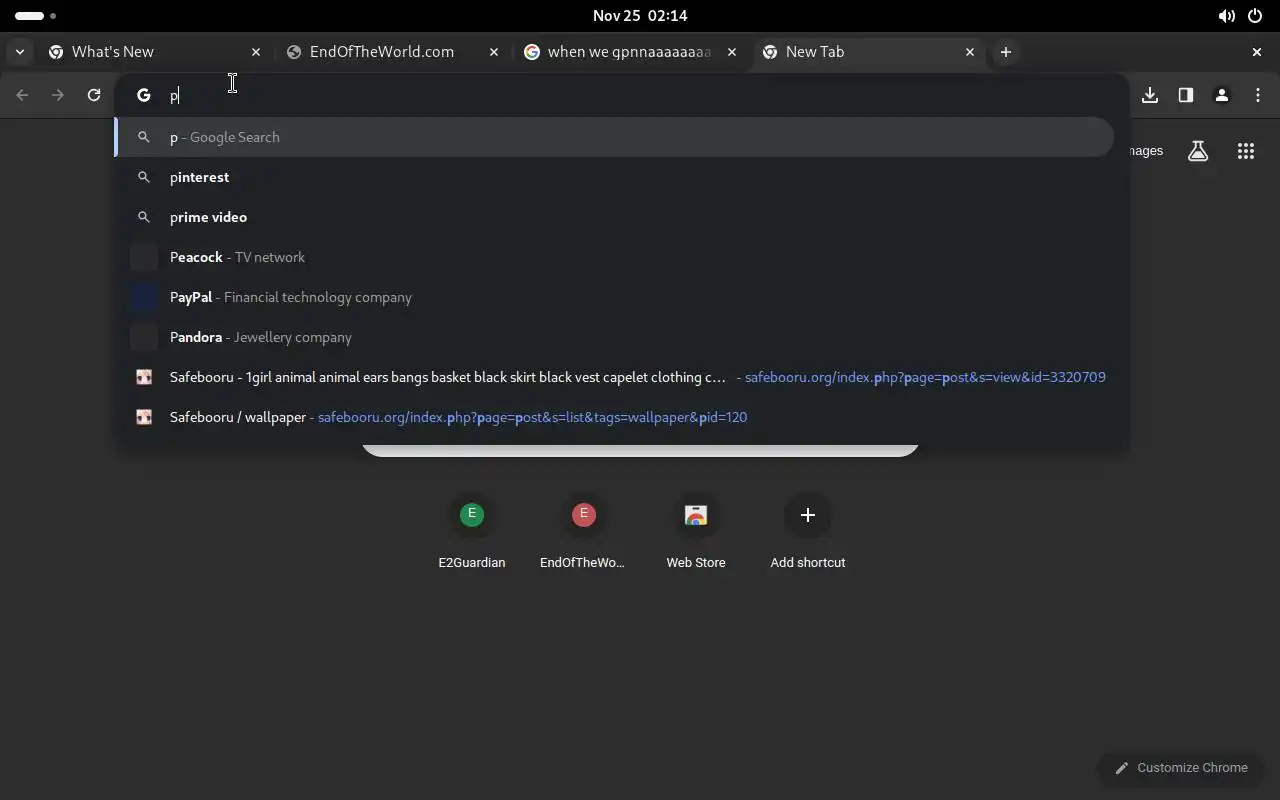Select PayPal Financial technology company suggestion

(x=614, y=297)
